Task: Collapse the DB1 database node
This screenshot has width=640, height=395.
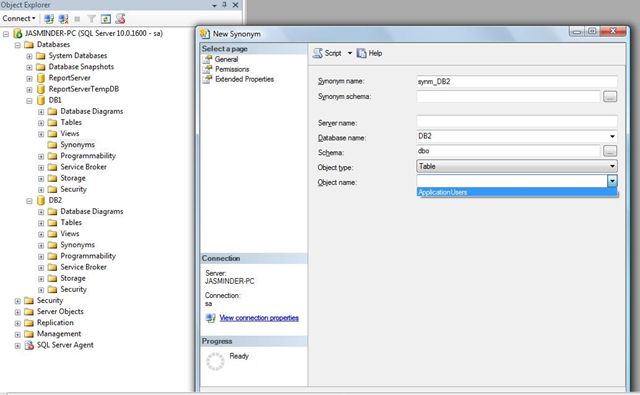Action: [29, 101]
